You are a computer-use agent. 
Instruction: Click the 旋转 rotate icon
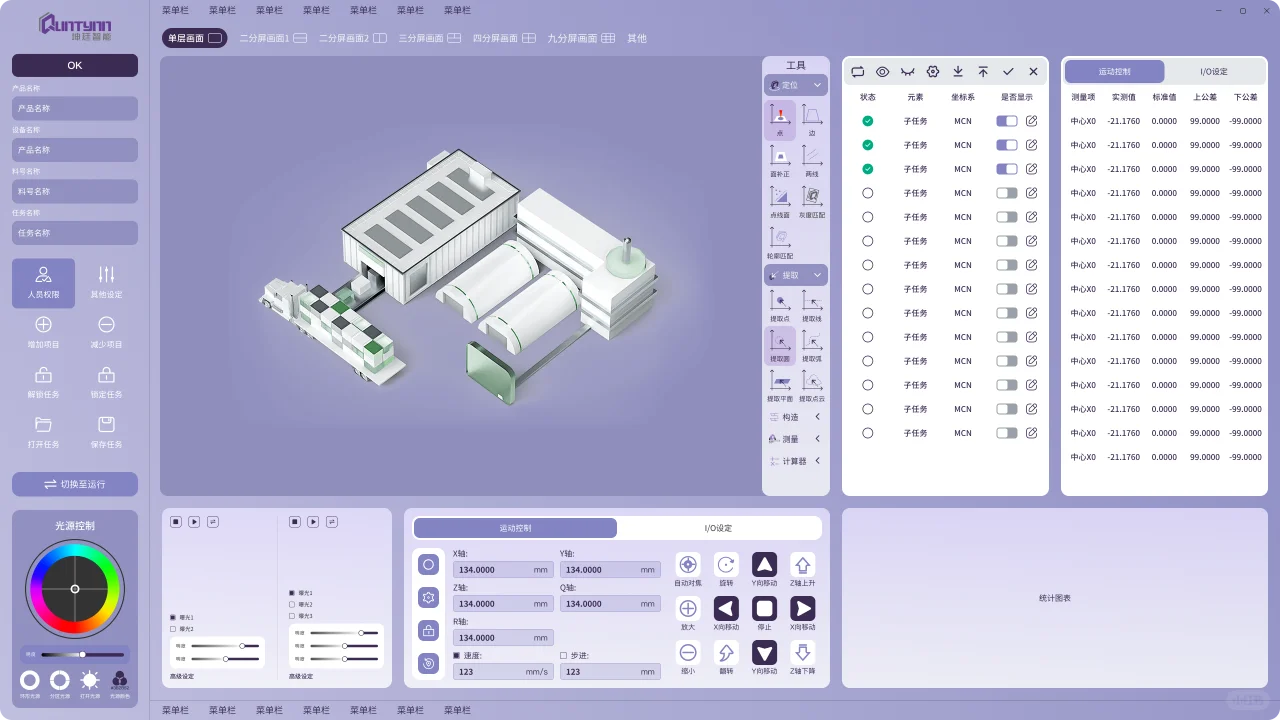(726, 564)
